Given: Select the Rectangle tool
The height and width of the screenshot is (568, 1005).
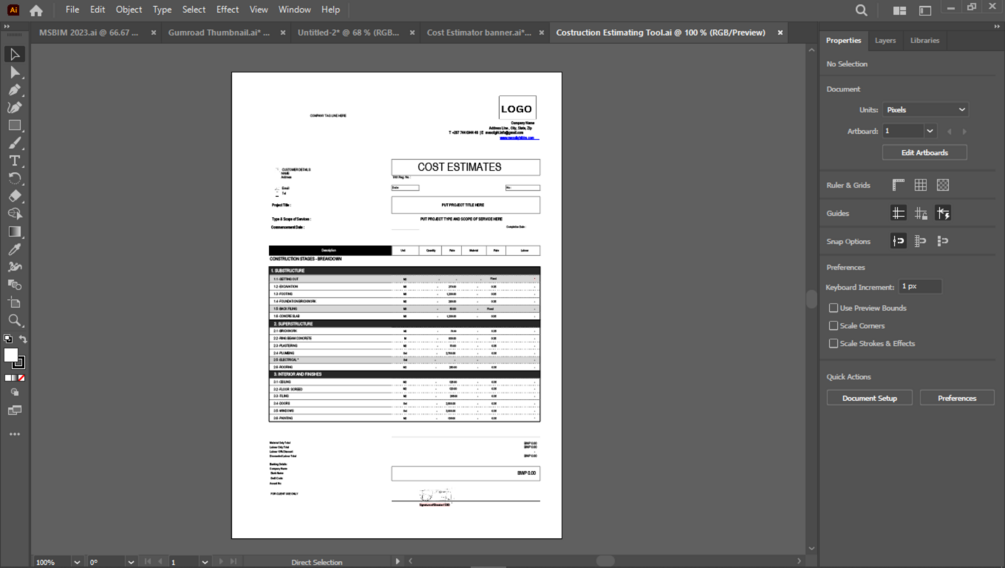Looking at the screenshot, I should 14,126.
